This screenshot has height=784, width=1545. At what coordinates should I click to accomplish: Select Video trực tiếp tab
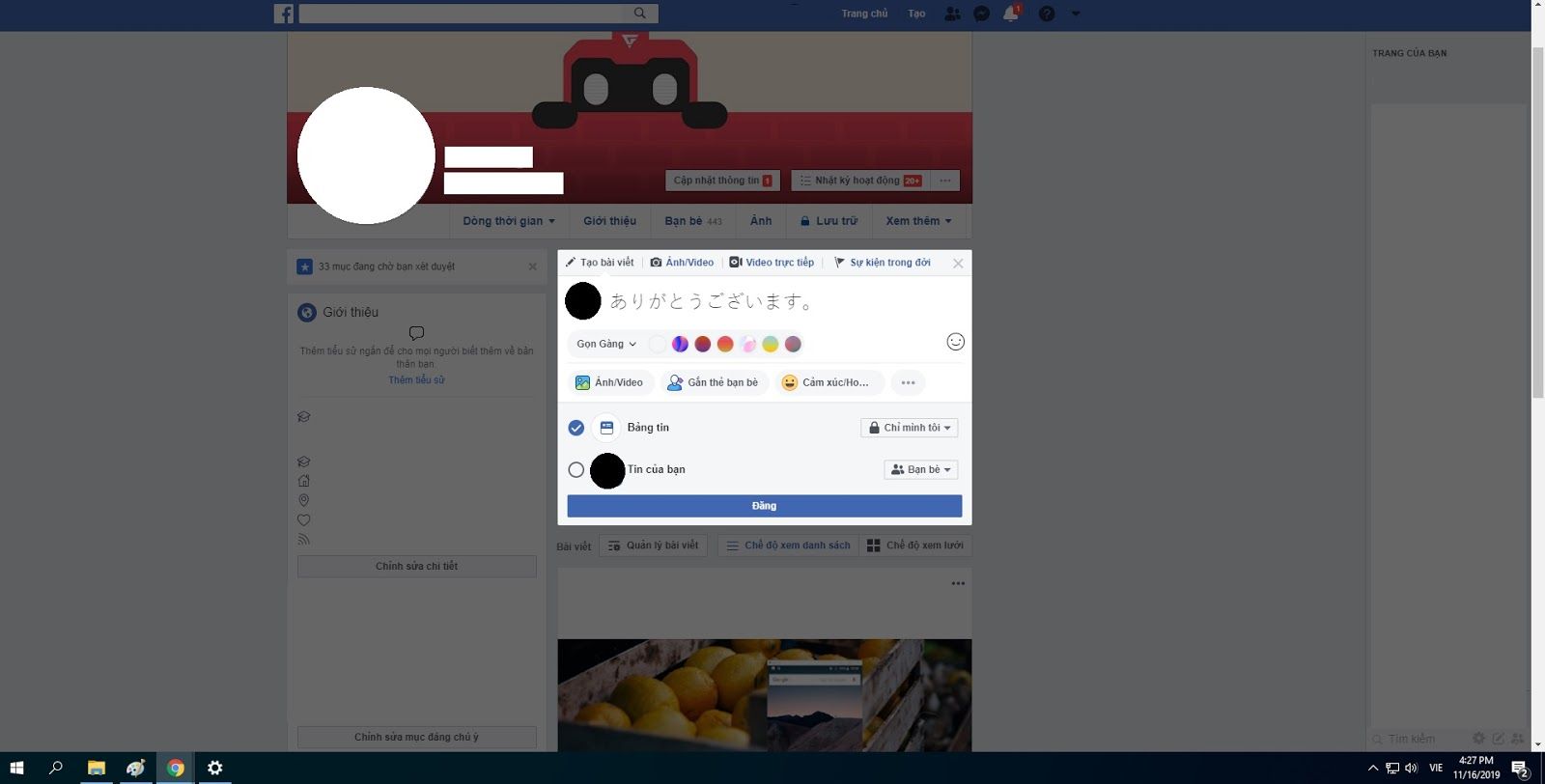(772, 263)
